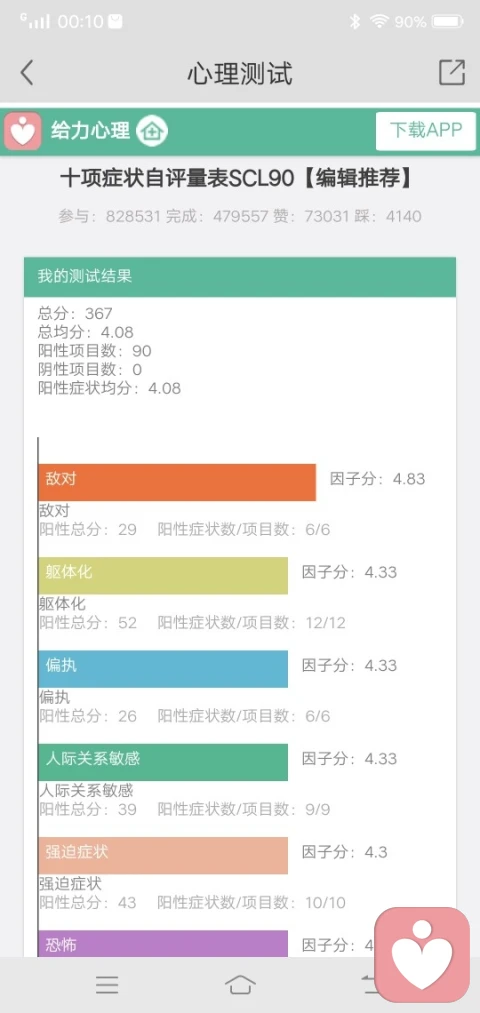Tap the 我的测试结果 header
The height and width of the screenshot is (1013, 480).
(x=240, y=277)
